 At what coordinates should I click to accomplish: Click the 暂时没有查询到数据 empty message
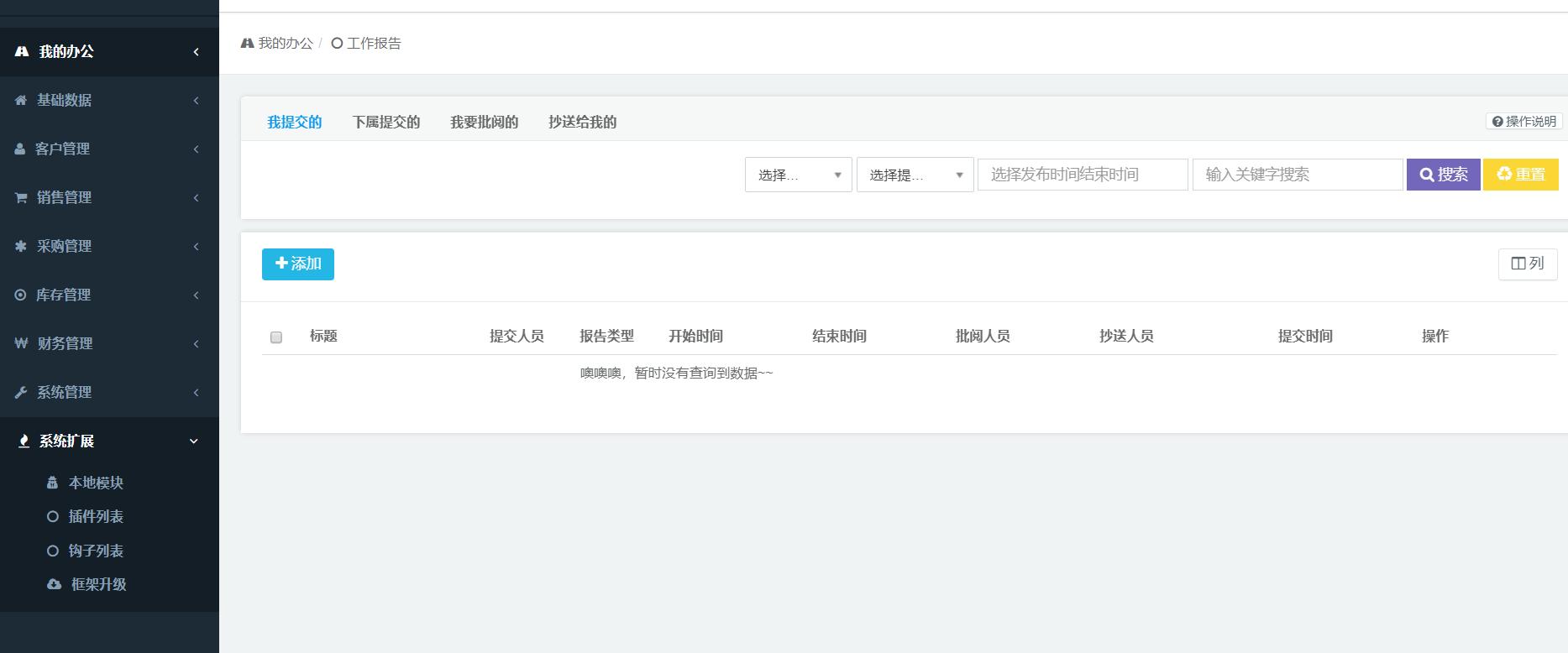[x=703, y=373]
